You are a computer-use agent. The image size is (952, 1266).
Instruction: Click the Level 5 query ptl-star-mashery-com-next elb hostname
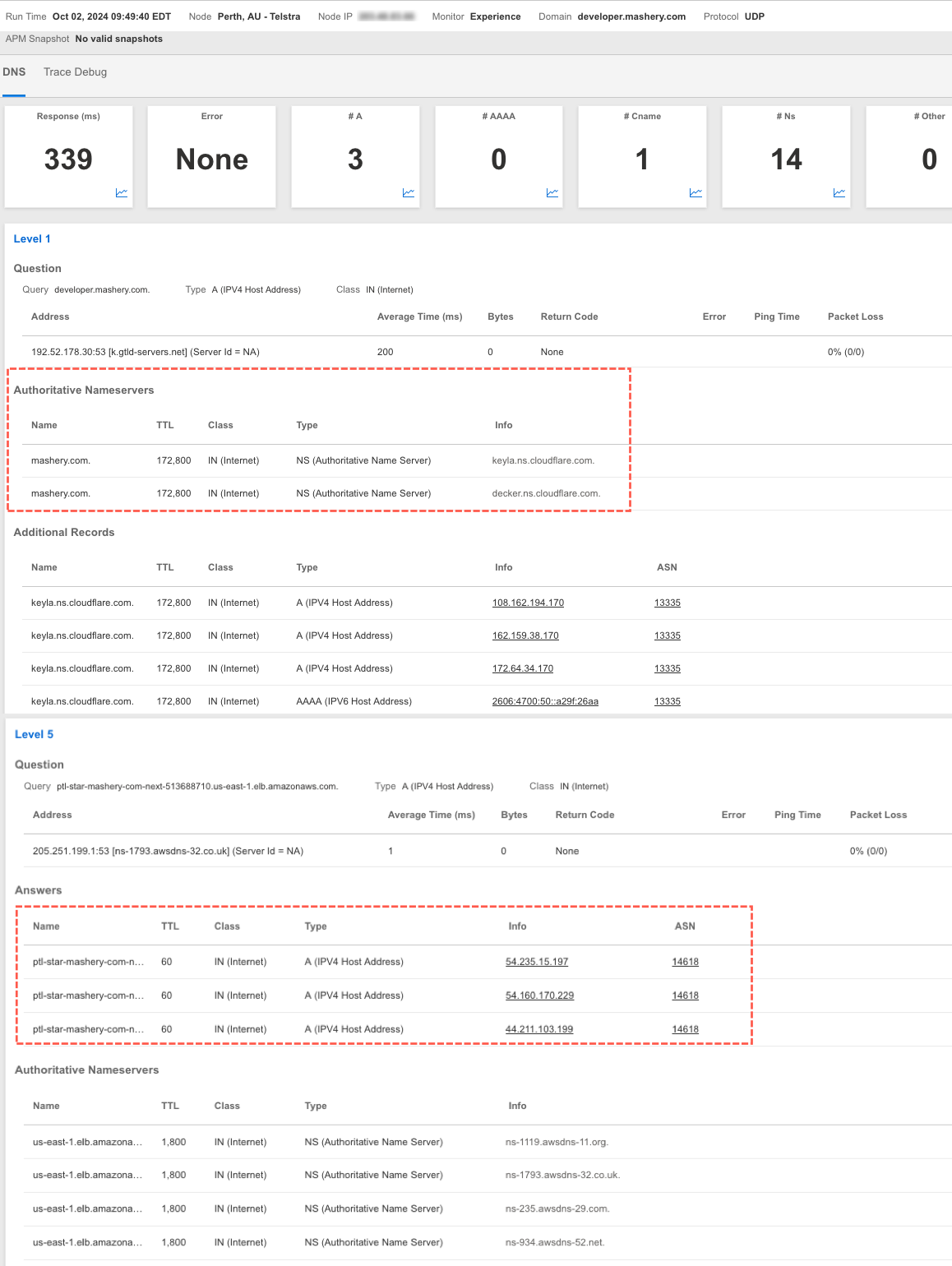[197, 787]
